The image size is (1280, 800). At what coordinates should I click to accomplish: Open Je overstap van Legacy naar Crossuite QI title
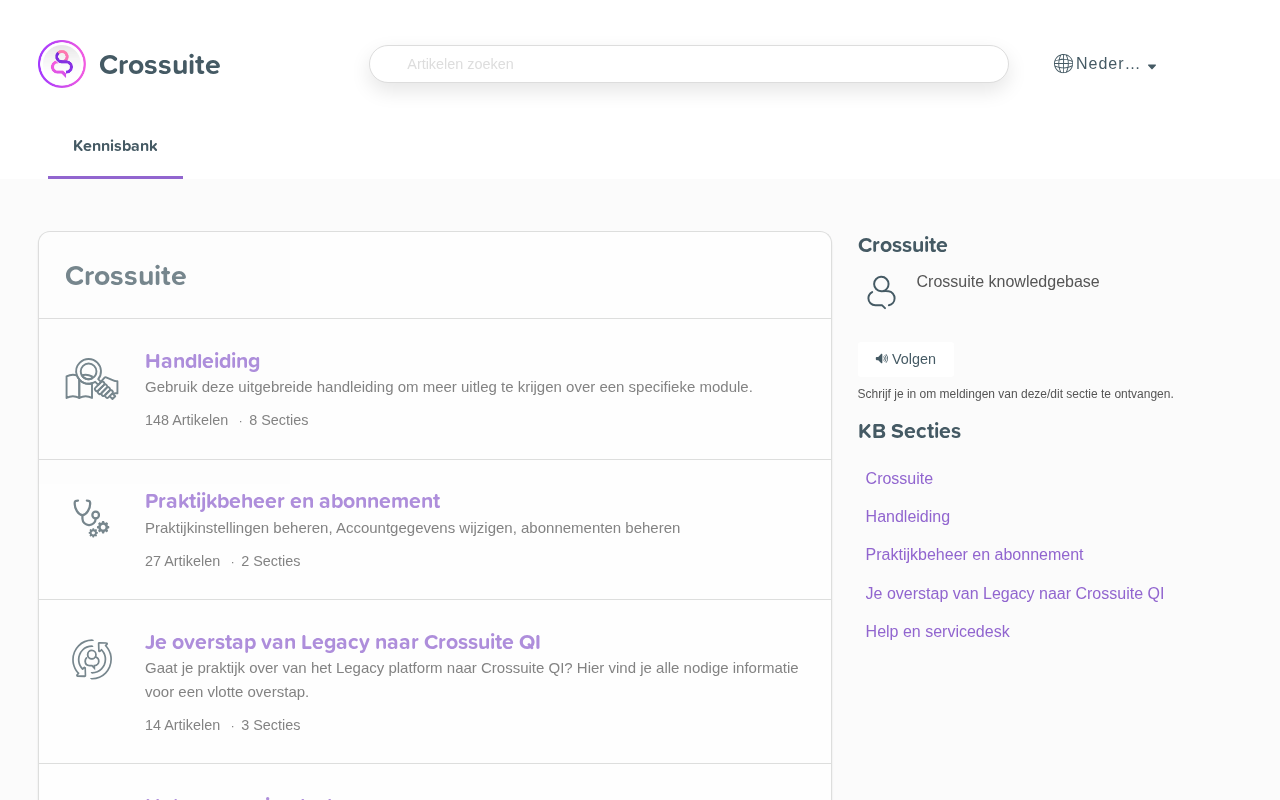click(x=342, y=642)
